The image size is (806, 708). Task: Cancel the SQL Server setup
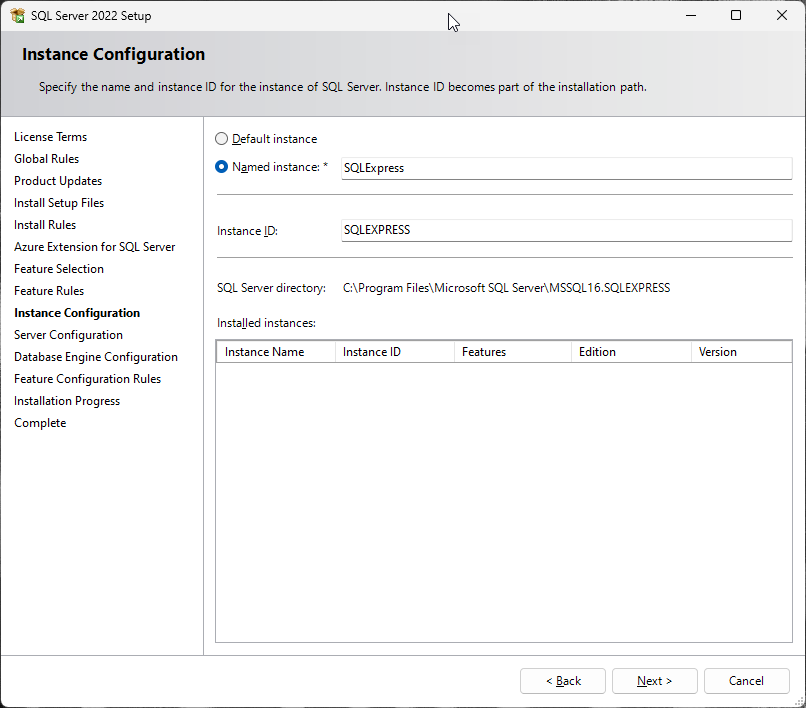[746, 681]
